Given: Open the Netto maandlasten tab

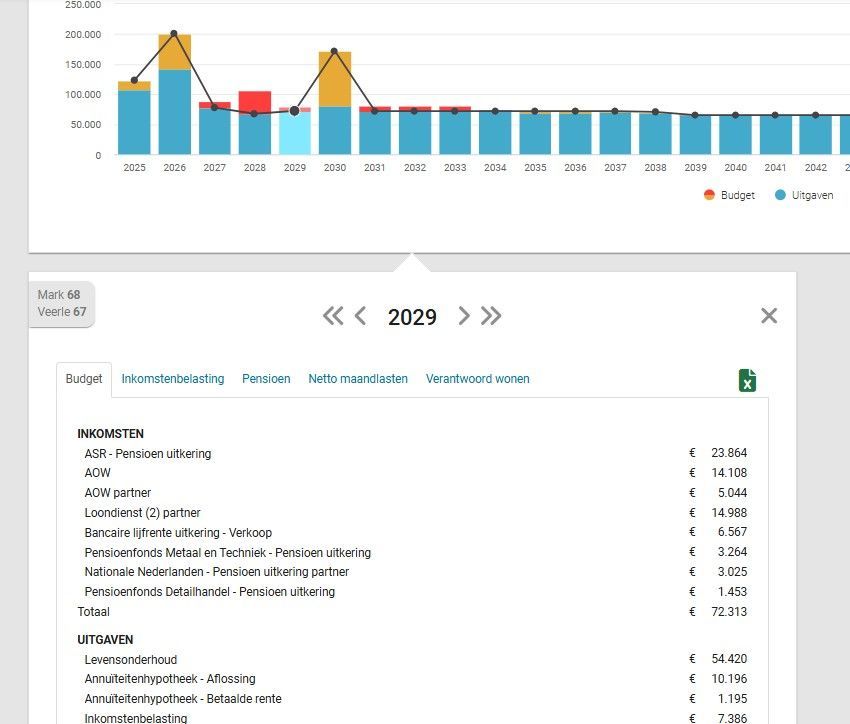Looking at the screenshot, I should pyautogui.click(x=358, y=379).
